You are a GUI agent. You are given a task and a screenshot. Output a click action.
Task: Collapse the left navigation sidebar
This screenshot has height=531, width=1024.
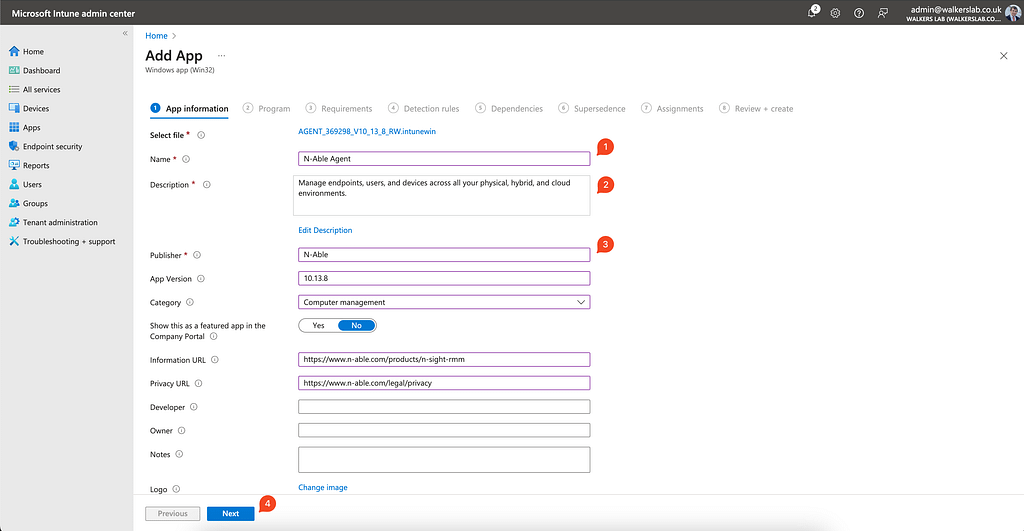[x=125, y=33]
